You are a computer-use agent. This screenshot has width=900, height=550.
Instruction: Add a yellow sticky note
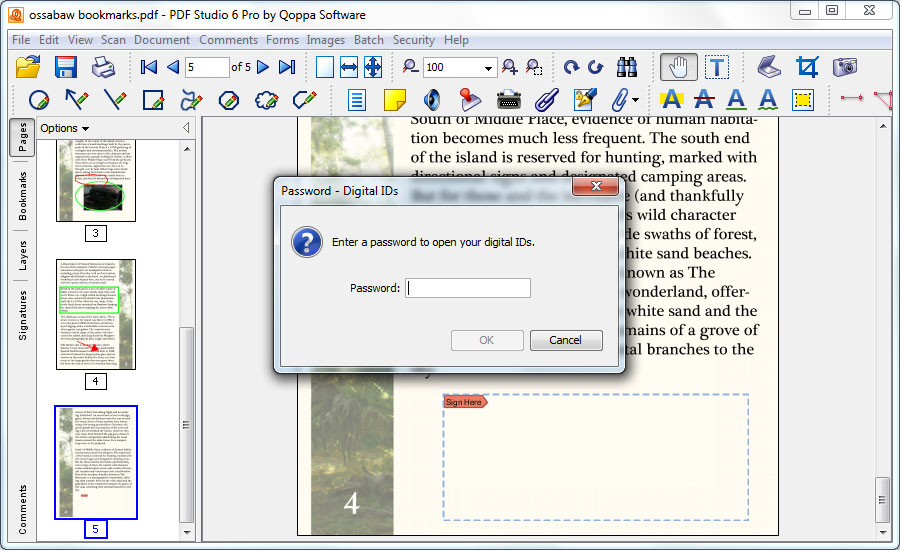pos(394,100)
